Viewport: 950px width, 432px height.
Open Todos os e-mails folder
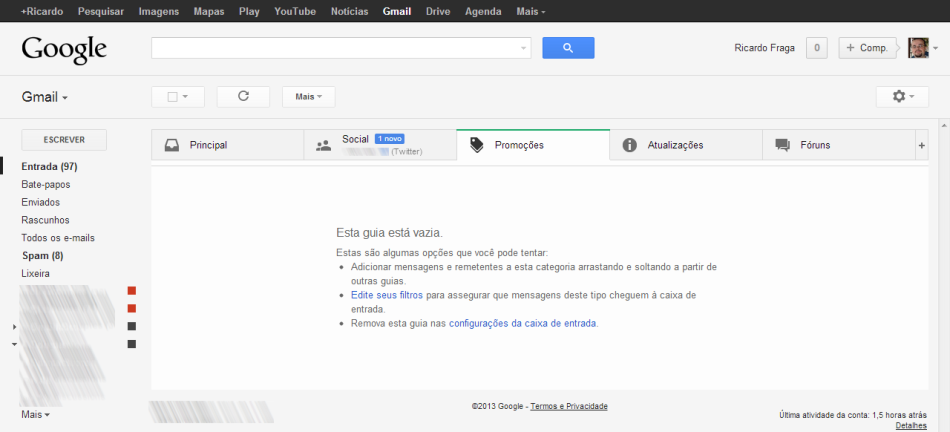(58, 238)
